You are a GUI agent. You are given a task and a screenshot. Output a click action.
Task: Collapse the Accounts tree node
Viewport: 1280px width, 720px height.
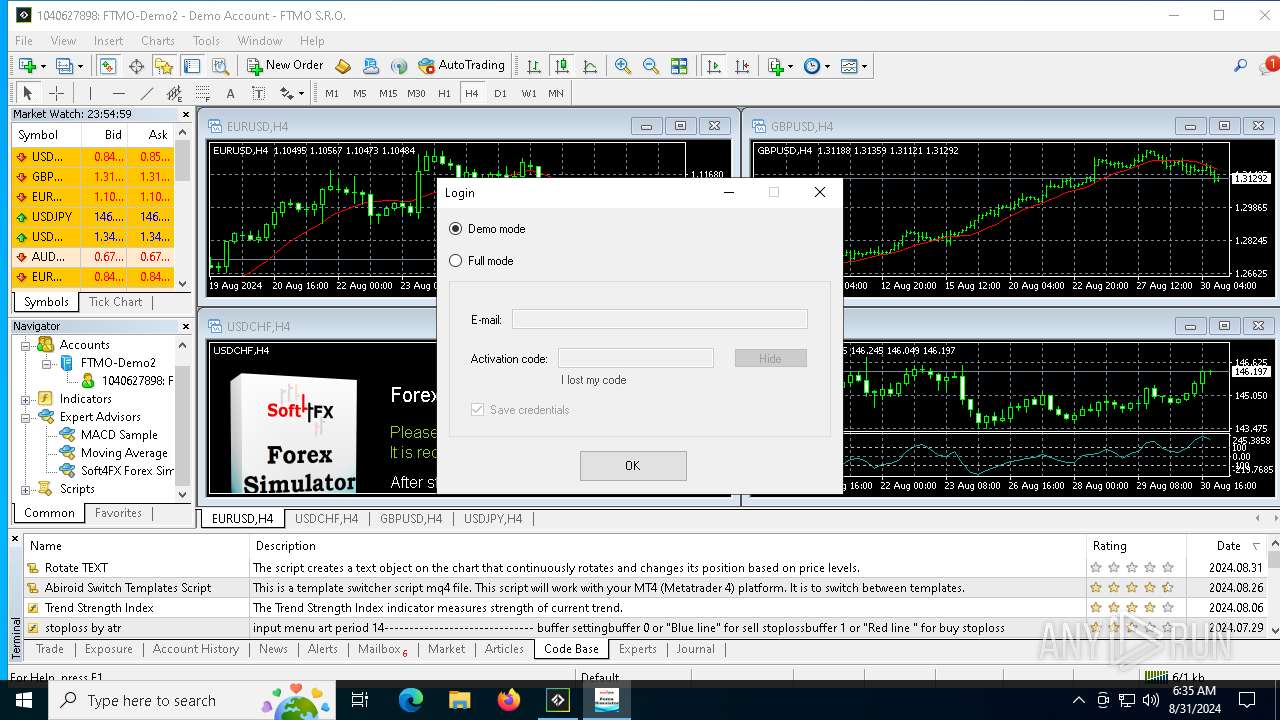click(26, 345)
